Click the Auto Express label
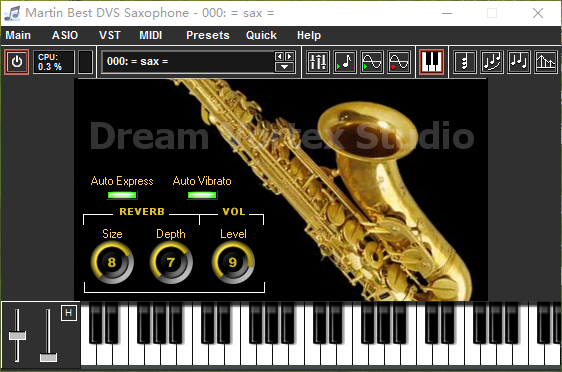 tap(122, 181)
